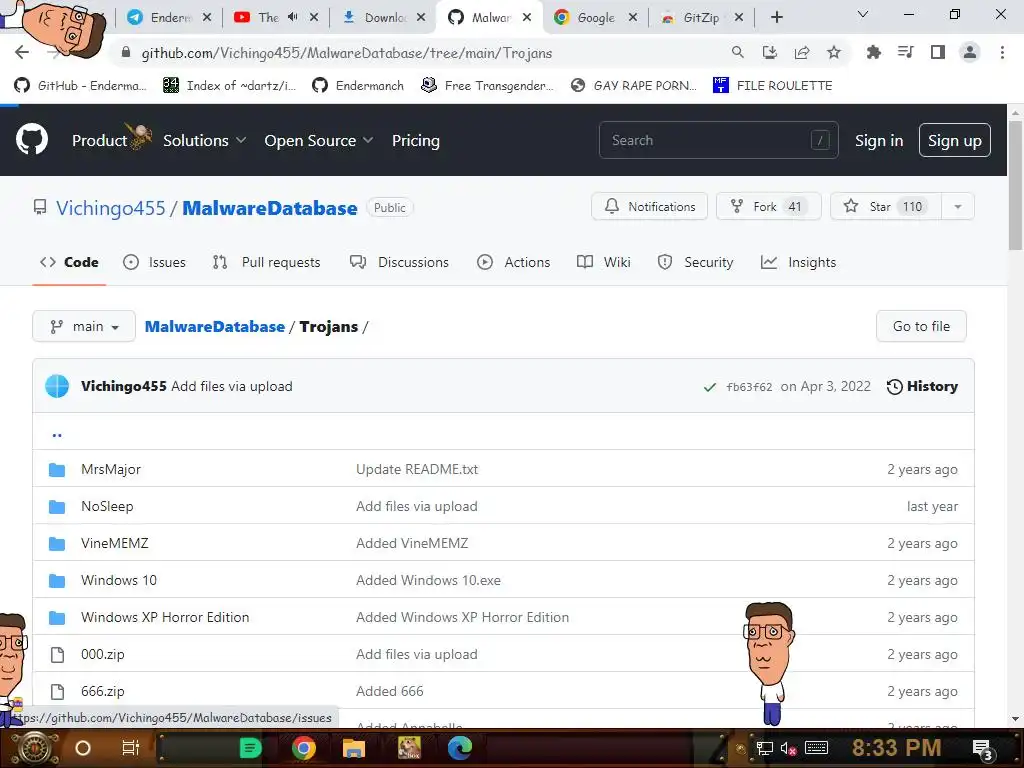Image resolution: width=1024 pixels, height=768 pixels.
Task: Switch to the Pull requests tab
Action: (266, 262)
